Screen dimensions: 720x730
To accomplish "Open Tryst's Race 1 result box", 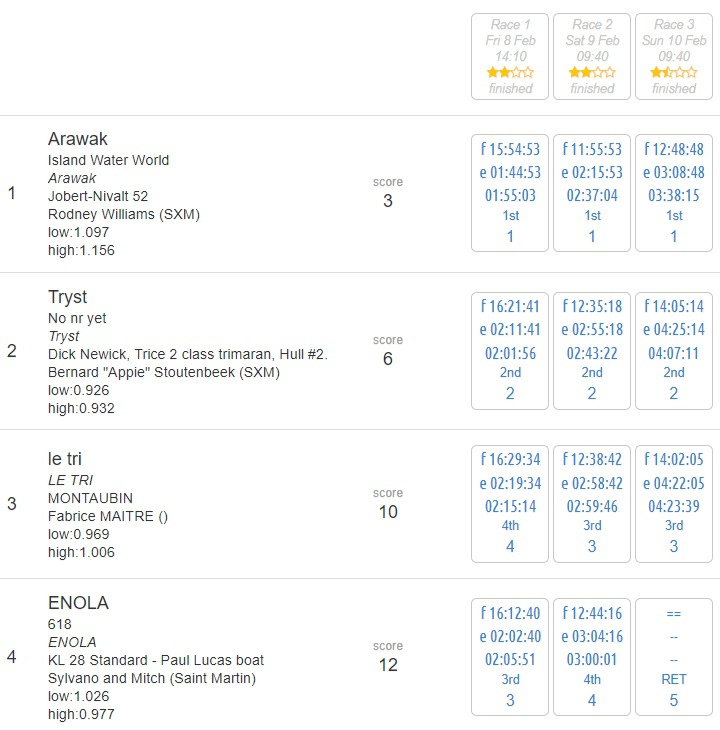I will 510,351.
